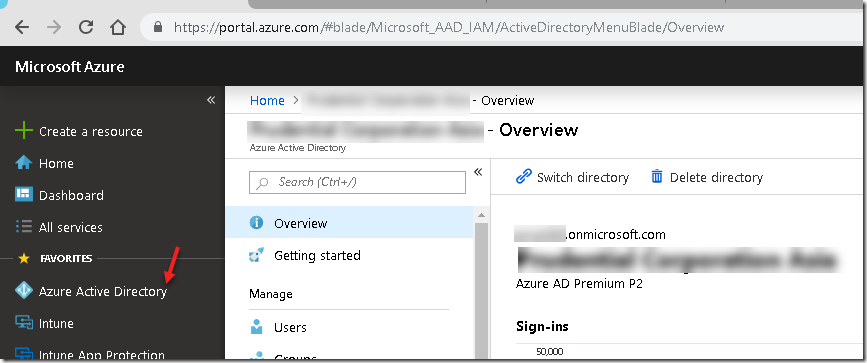Screen dimensions: 867x363
Task: Collapse the directory menu blade
Action: pos(478,172)
